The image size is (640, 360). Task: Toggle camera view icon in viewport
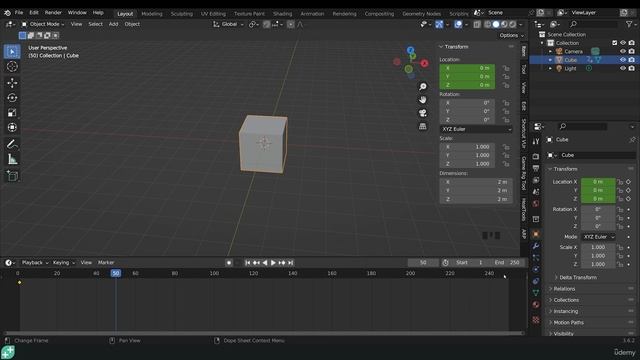click(423, 113)
